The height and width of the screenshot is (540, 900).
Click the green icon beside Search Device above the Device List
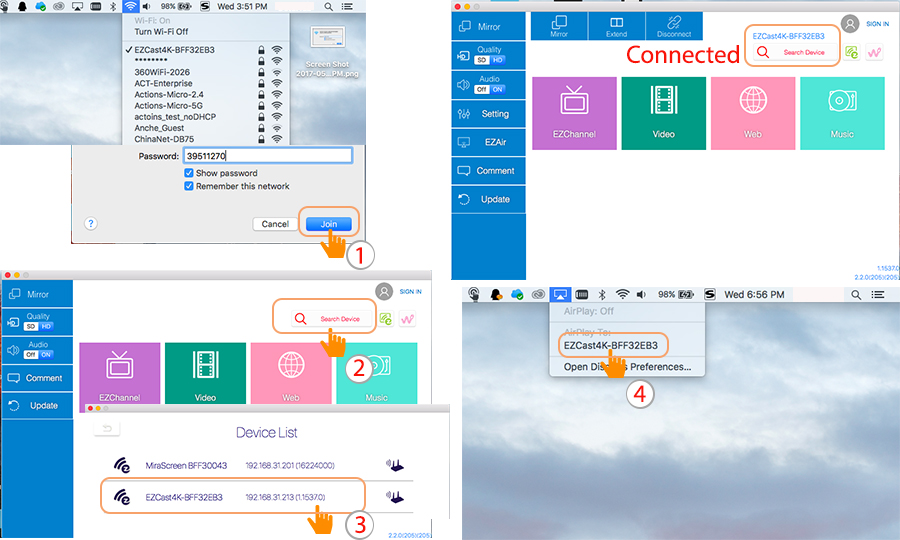tap(386, 319)
